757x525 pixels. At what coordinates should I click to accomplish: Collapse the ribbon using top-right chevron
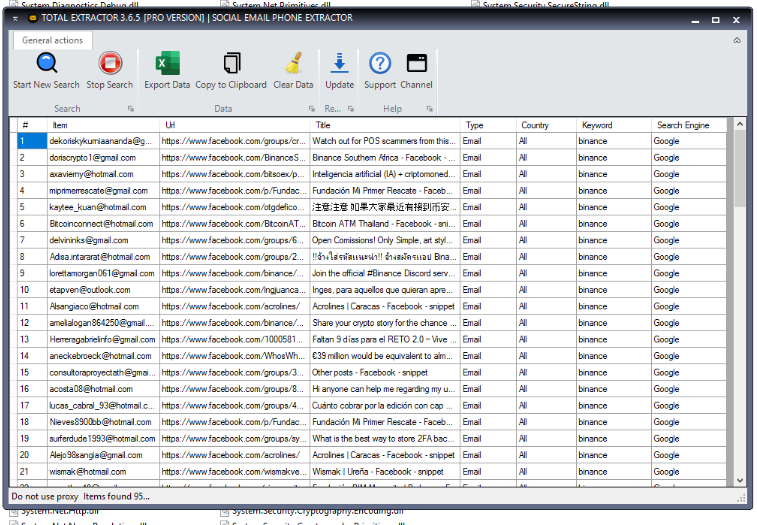[x=737, y=40]
